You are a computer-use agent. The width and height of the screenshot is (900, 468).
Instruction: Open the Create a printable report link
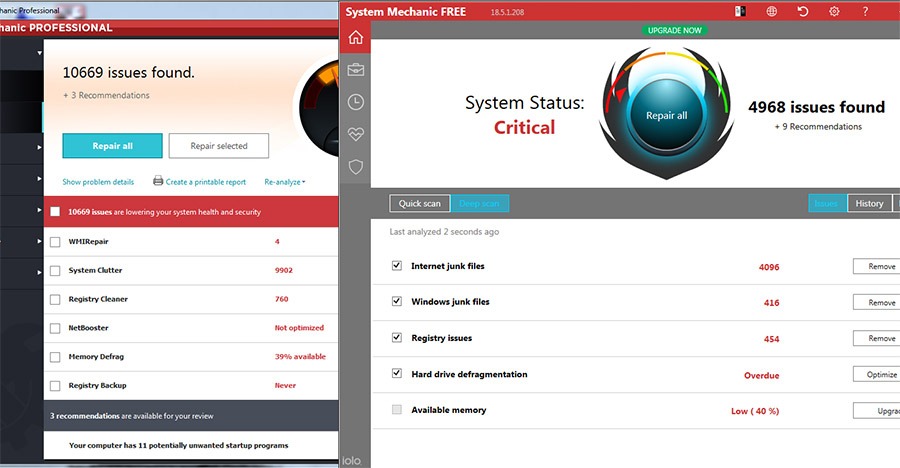coord(205,182)
